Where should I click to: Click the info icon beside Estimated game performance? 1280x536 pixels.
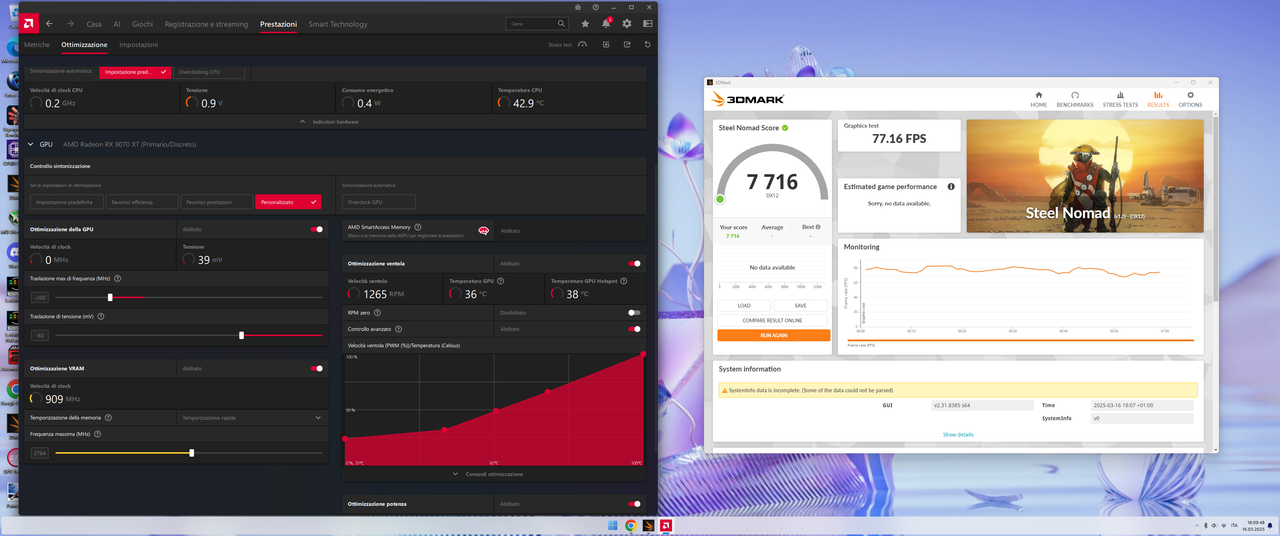(x=951, y=186)
